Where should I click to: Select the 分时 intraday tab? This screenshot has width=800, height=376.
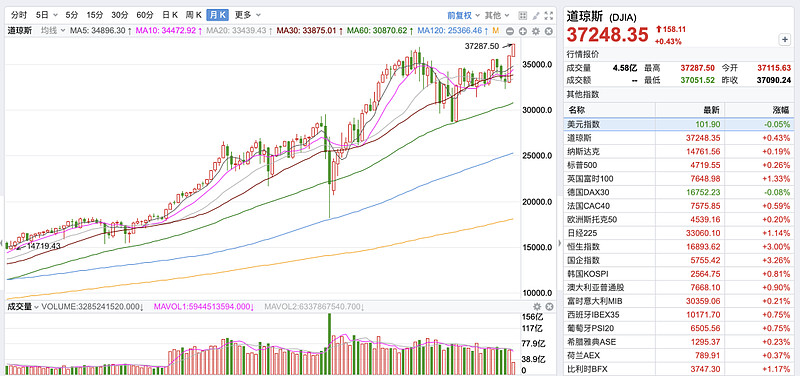pyautogui.click(x=19, y=15)
